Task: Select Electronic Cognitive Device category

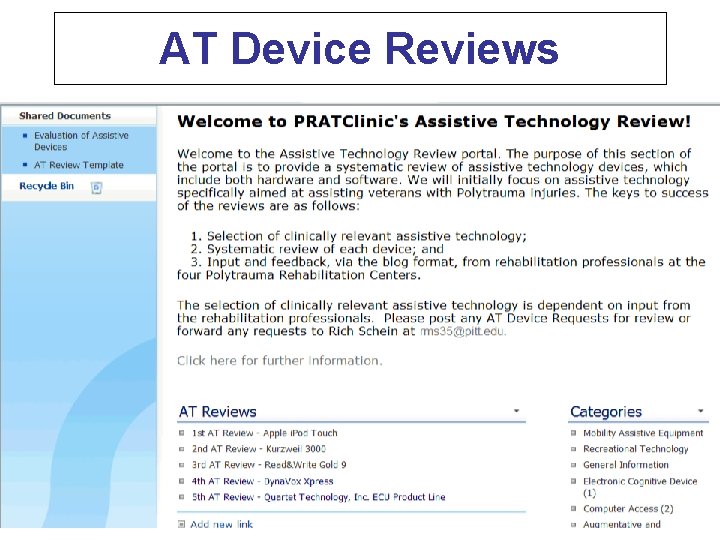Action: pyautogui.click(x=640, y=487)
